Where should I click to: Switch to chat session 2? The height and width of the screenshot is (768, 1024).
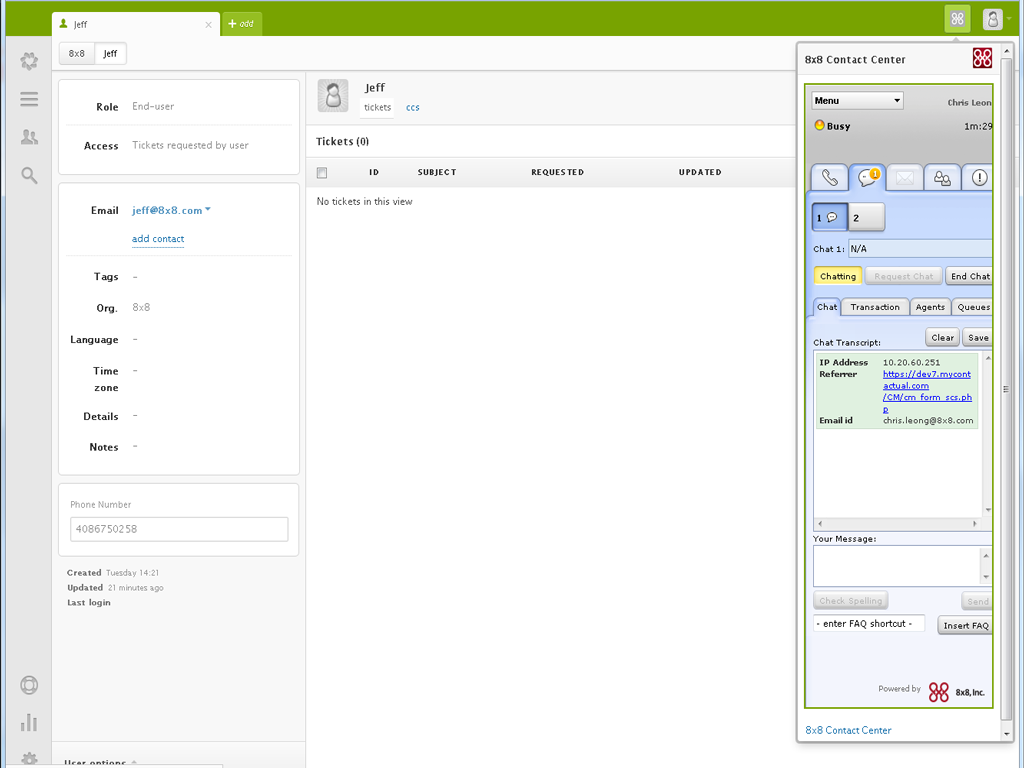(866, 216)
